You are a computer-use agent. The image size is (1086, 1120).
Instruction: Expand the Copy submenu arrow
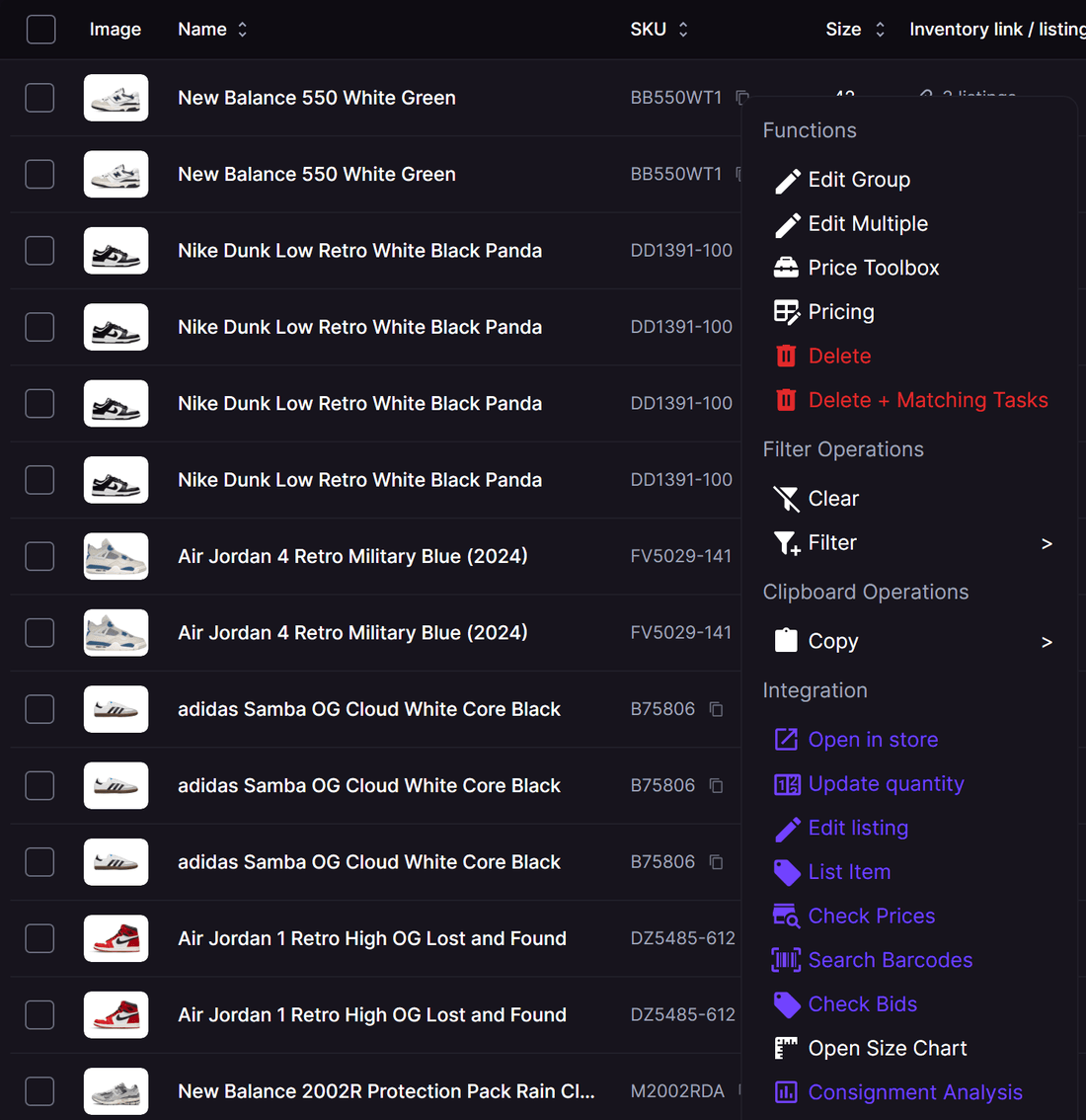click(1047, 642)
